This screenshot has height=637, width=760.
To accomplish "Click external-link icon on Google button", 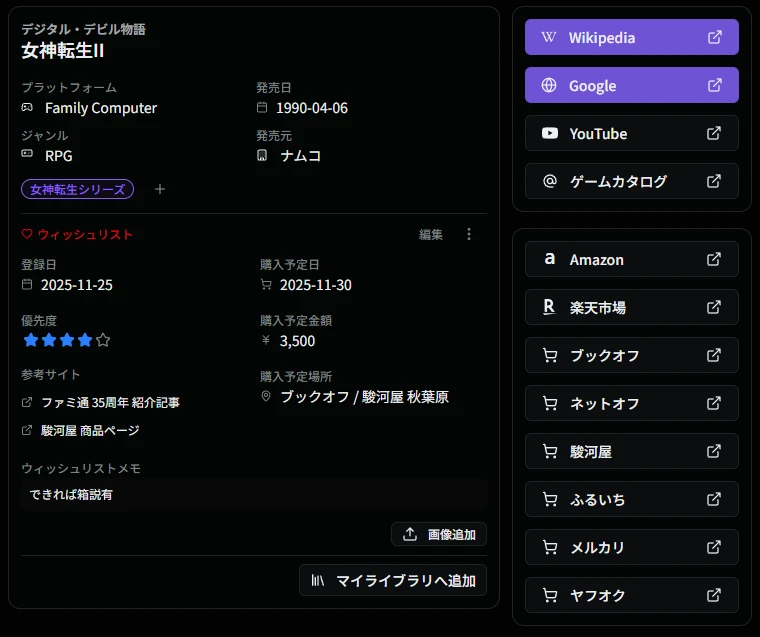I will (715, 85).
